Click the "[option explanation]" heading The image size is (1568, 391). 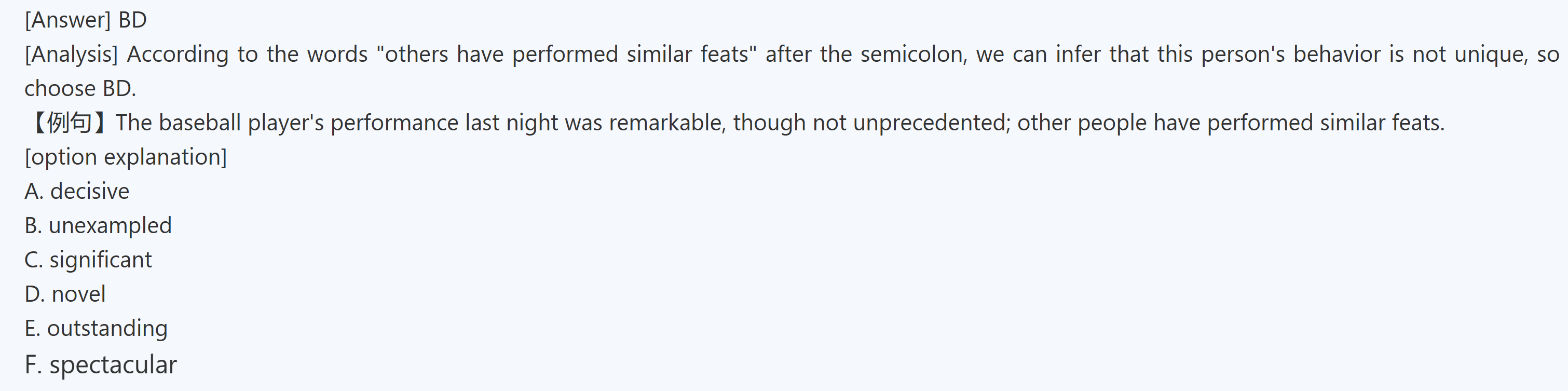126,157
